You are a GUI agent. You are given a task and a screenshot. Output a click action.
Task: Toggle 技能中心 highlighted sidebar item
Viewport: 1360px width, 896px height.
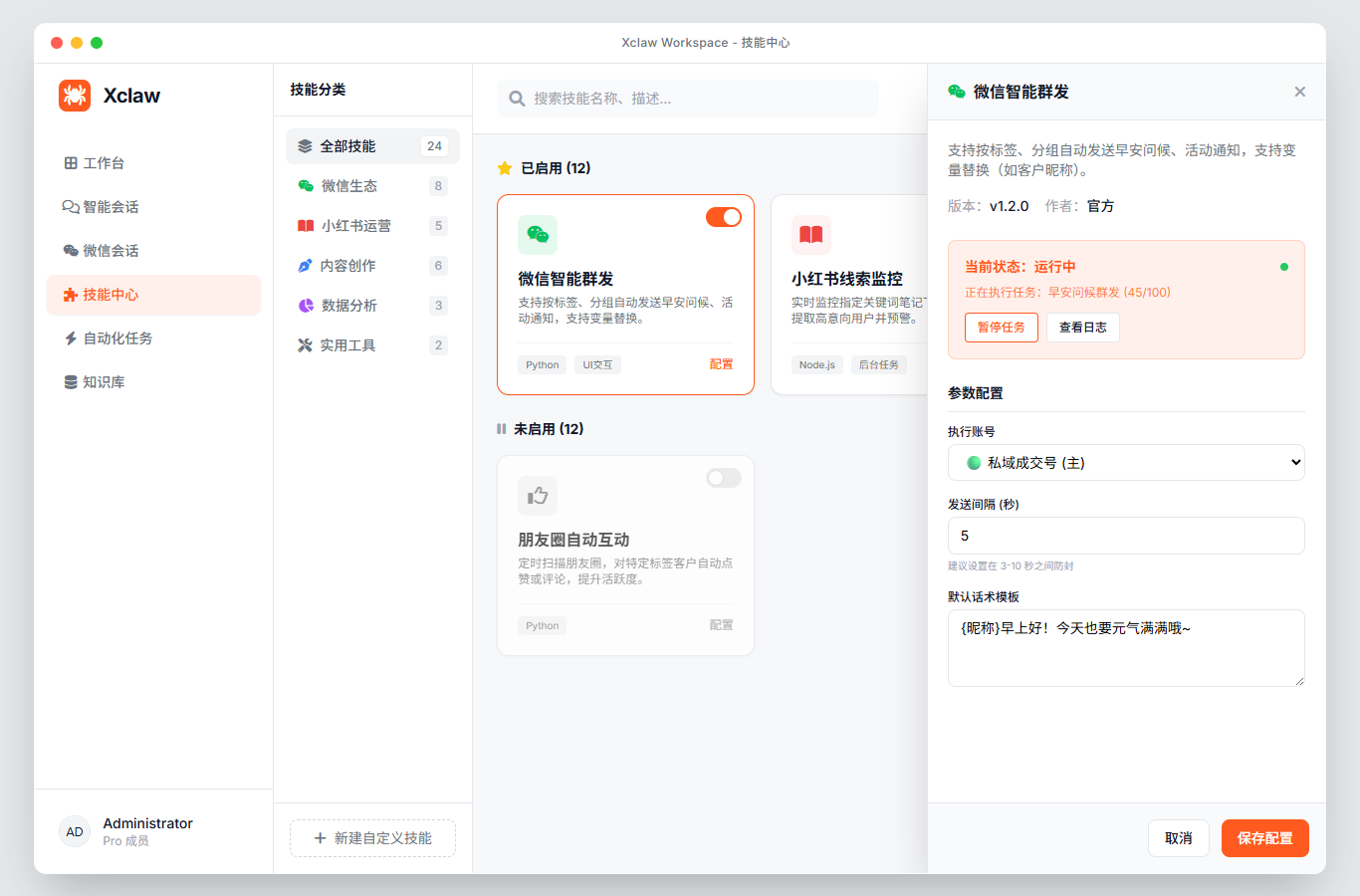pyautogui.click(x=113, y=294)
